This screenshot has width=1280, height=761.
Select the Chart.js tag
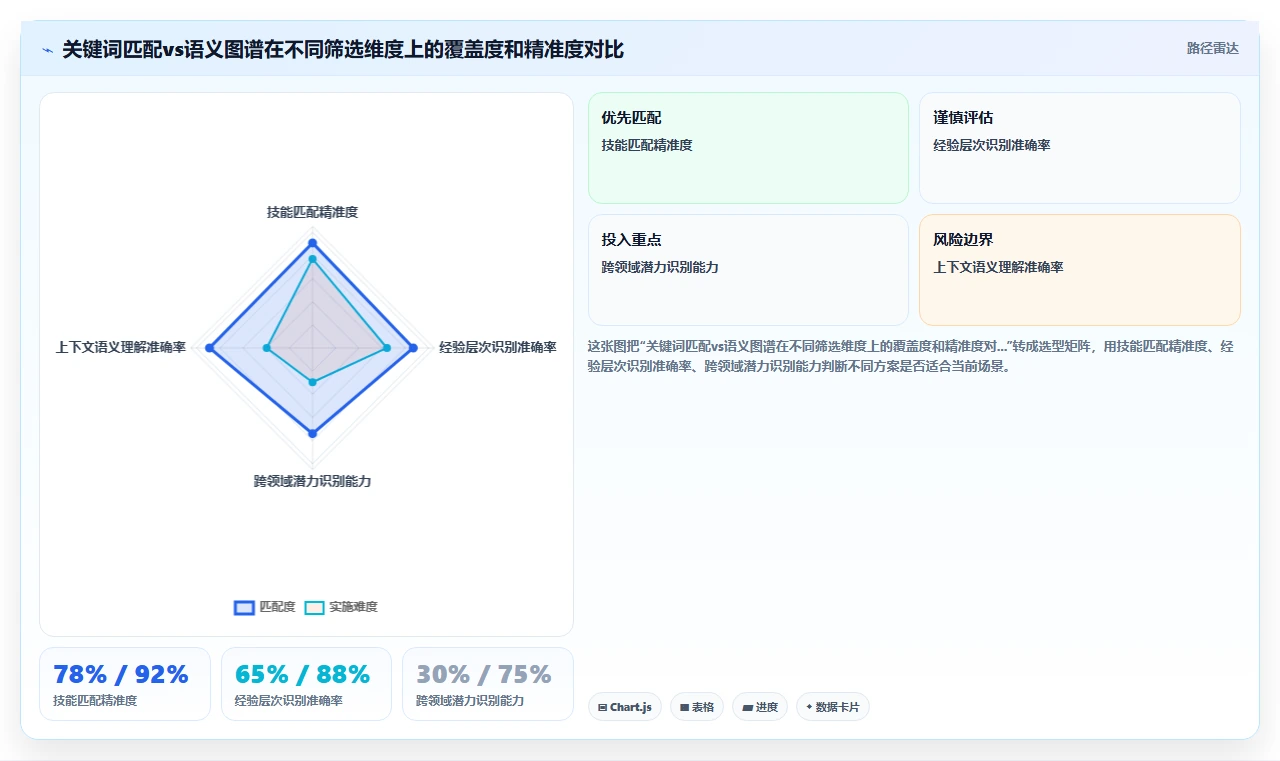625,707
